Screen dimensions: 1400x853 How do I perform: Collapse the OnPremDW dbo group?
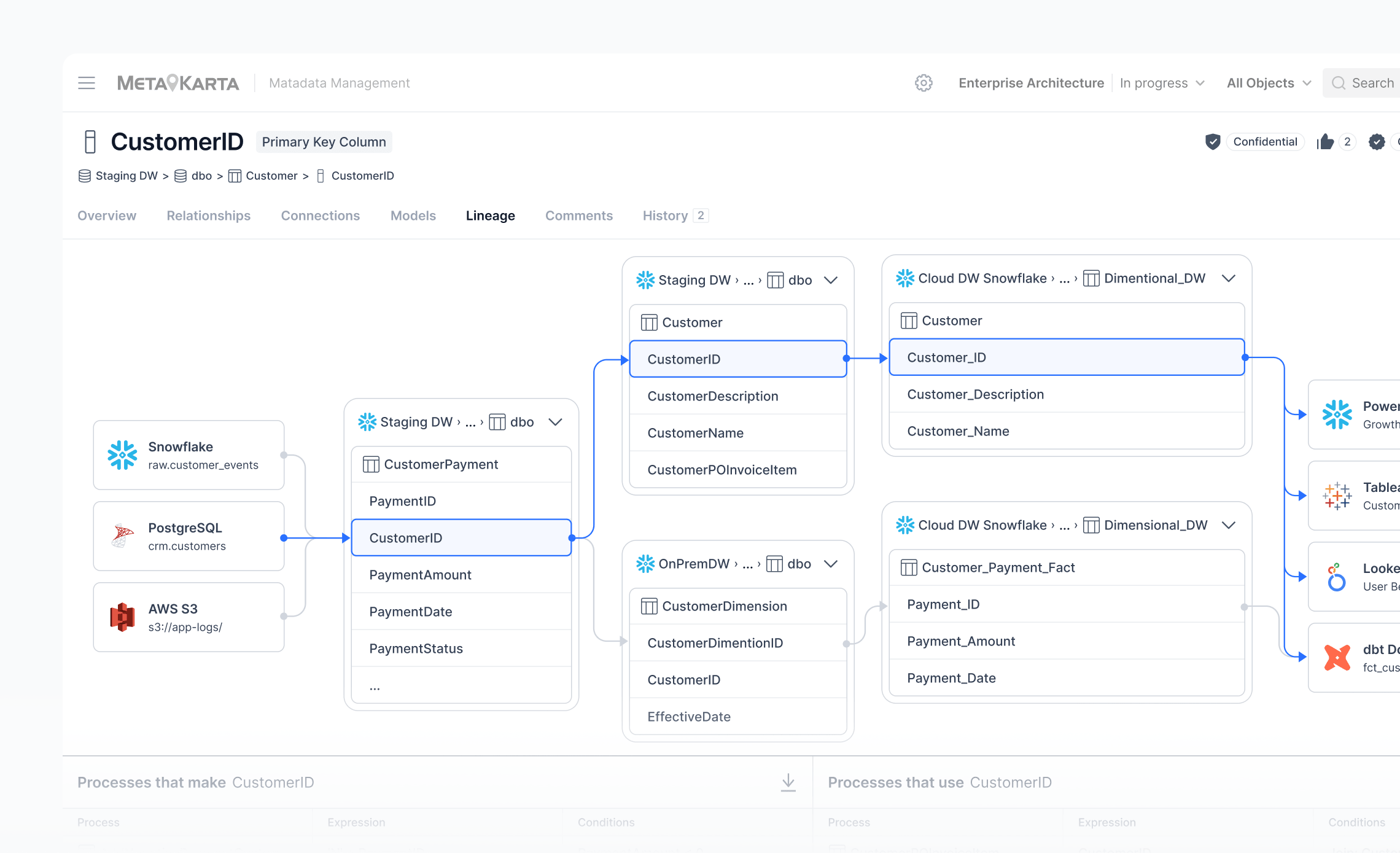pos(831,564)
